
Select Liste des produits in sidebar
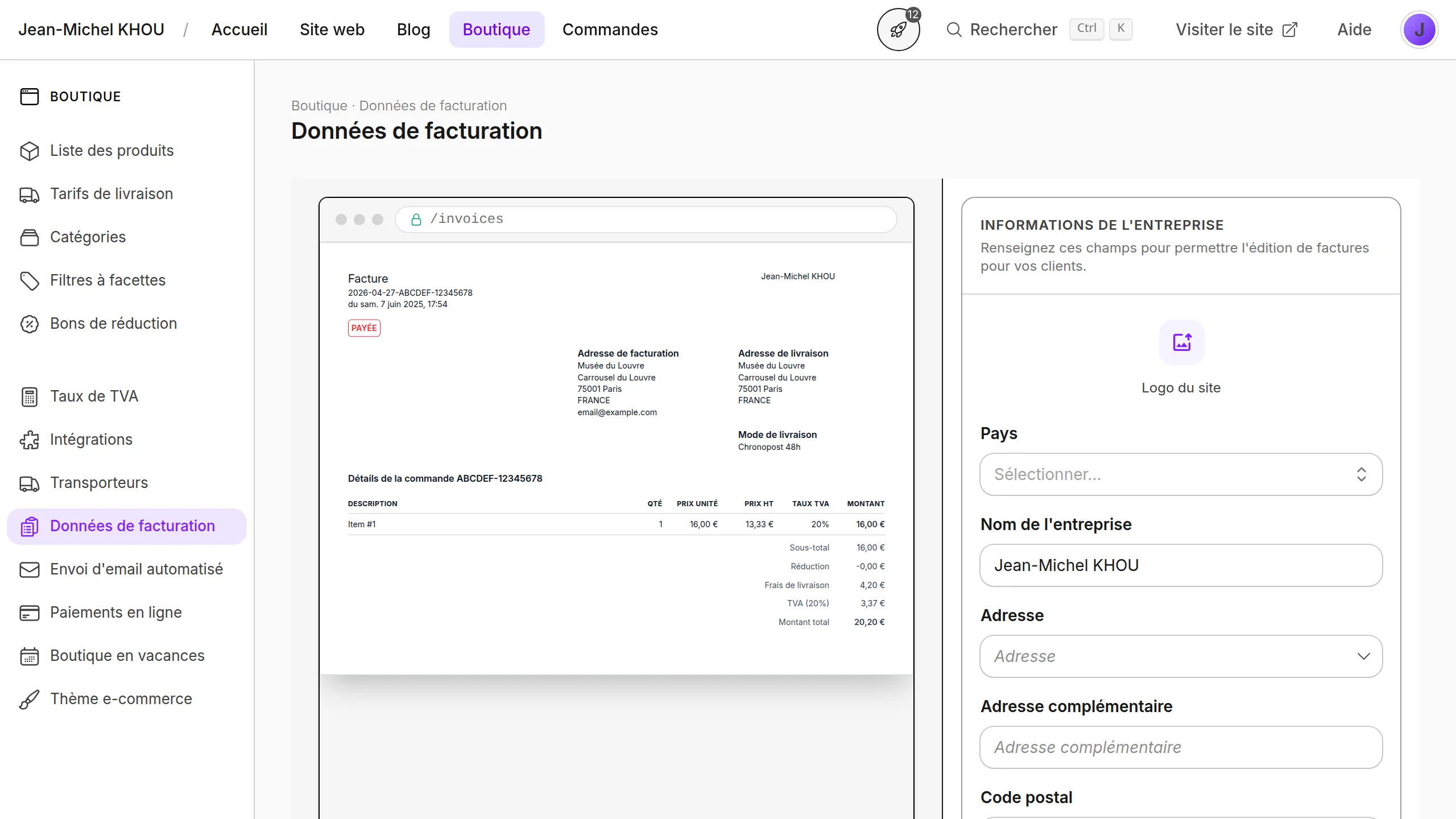click(111, 151)
